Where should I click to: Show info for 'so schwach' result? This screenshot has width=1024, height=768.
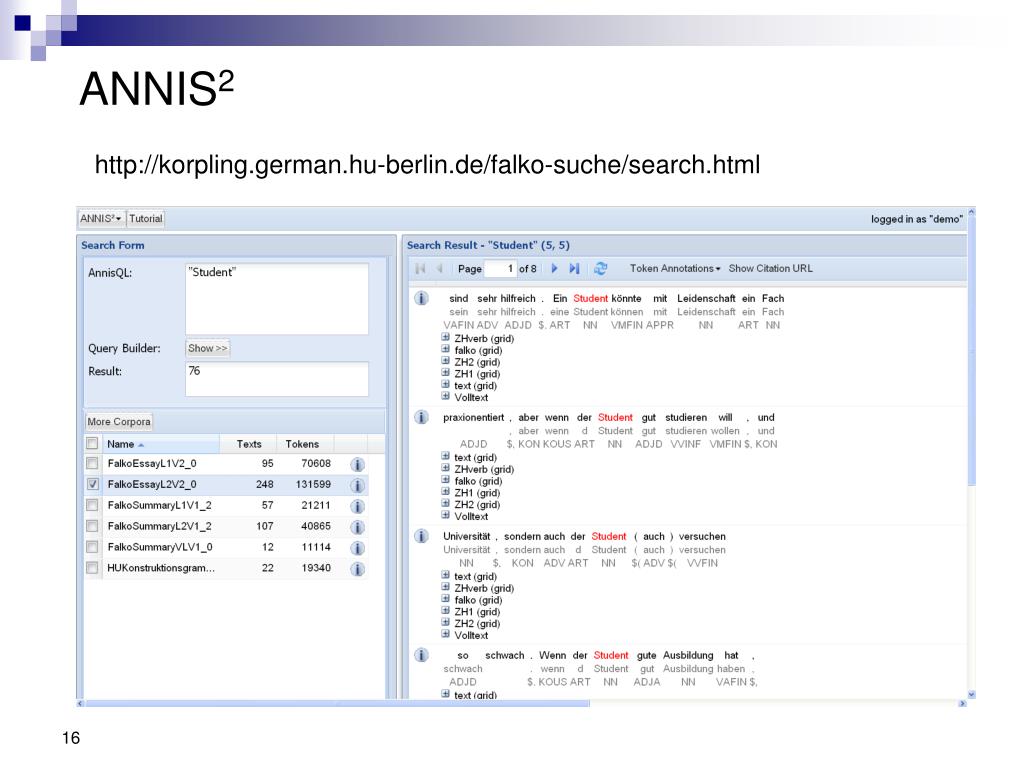click(422, 655)
